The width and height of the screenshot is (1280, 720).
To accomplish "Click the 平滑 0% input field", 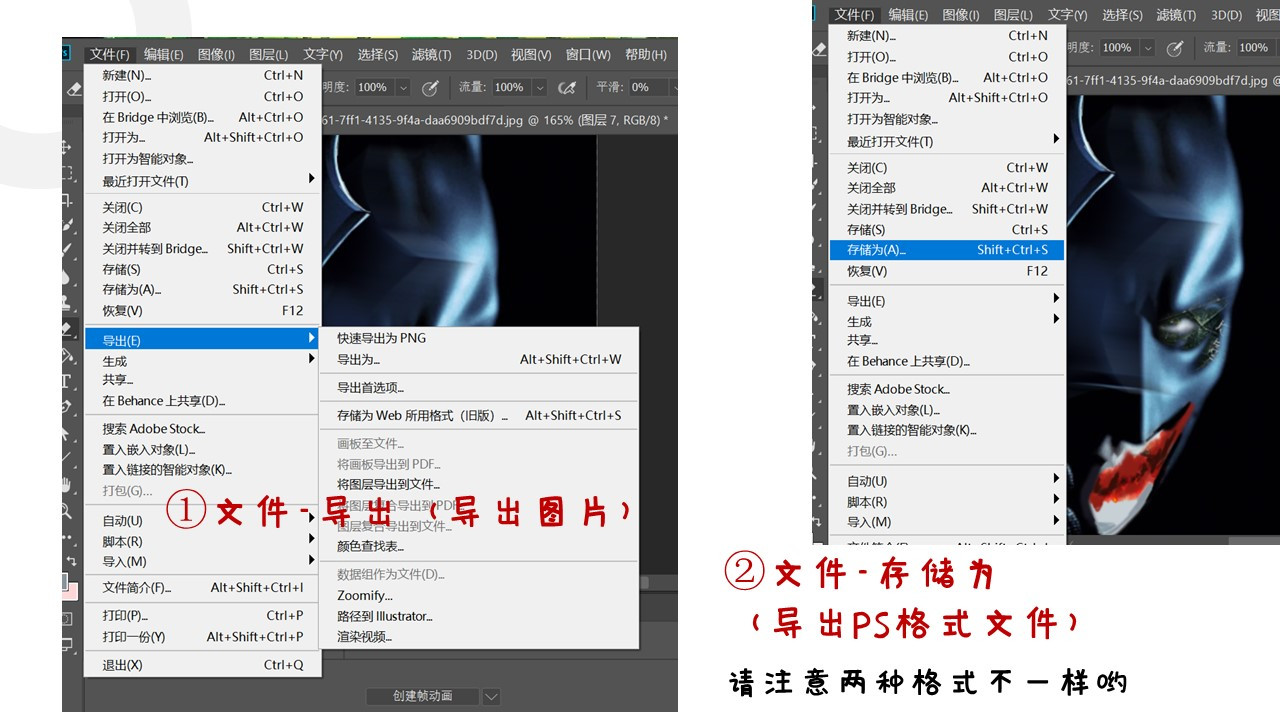I will coord(642,88).
